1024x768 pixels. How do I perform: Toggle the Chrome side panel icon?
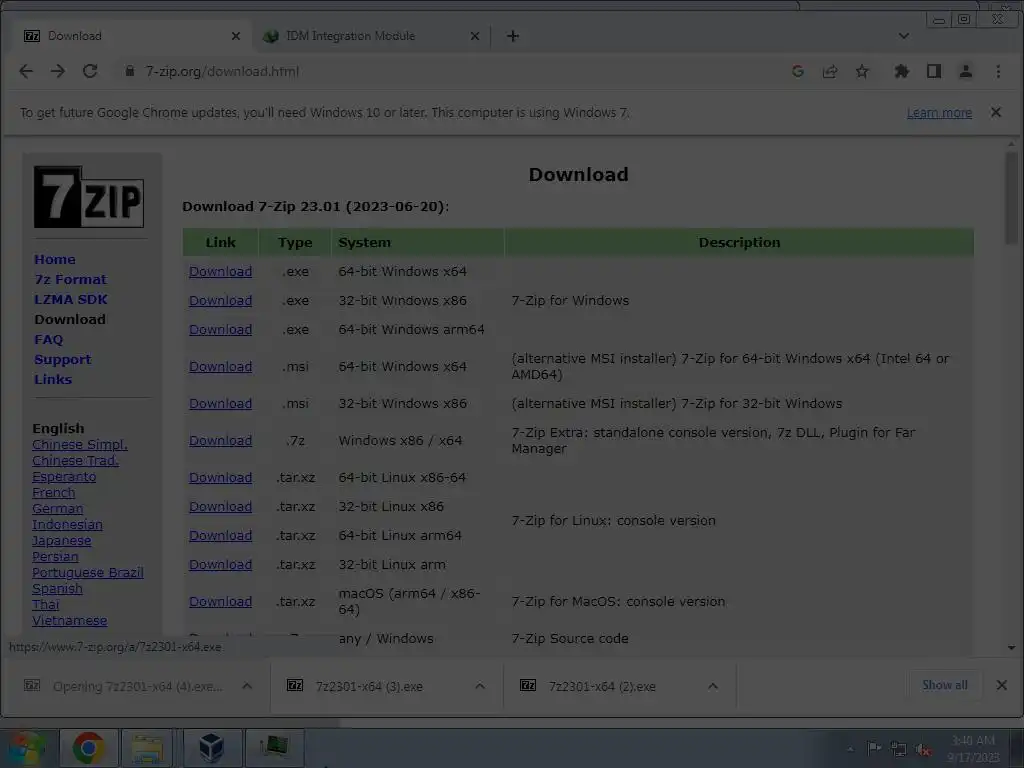click(x=934, y=71)
